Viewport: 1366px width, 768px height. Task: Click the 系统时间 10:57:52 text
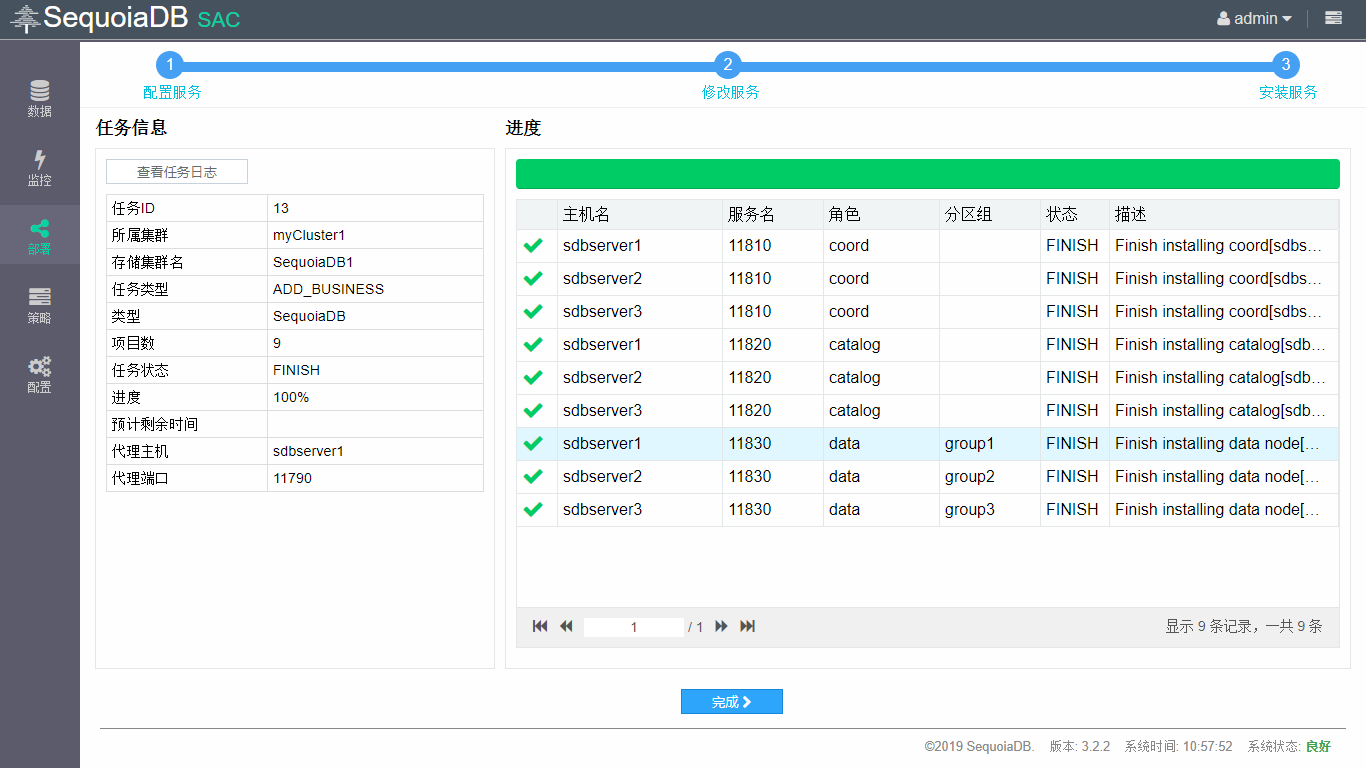[x=1178, y=746]
